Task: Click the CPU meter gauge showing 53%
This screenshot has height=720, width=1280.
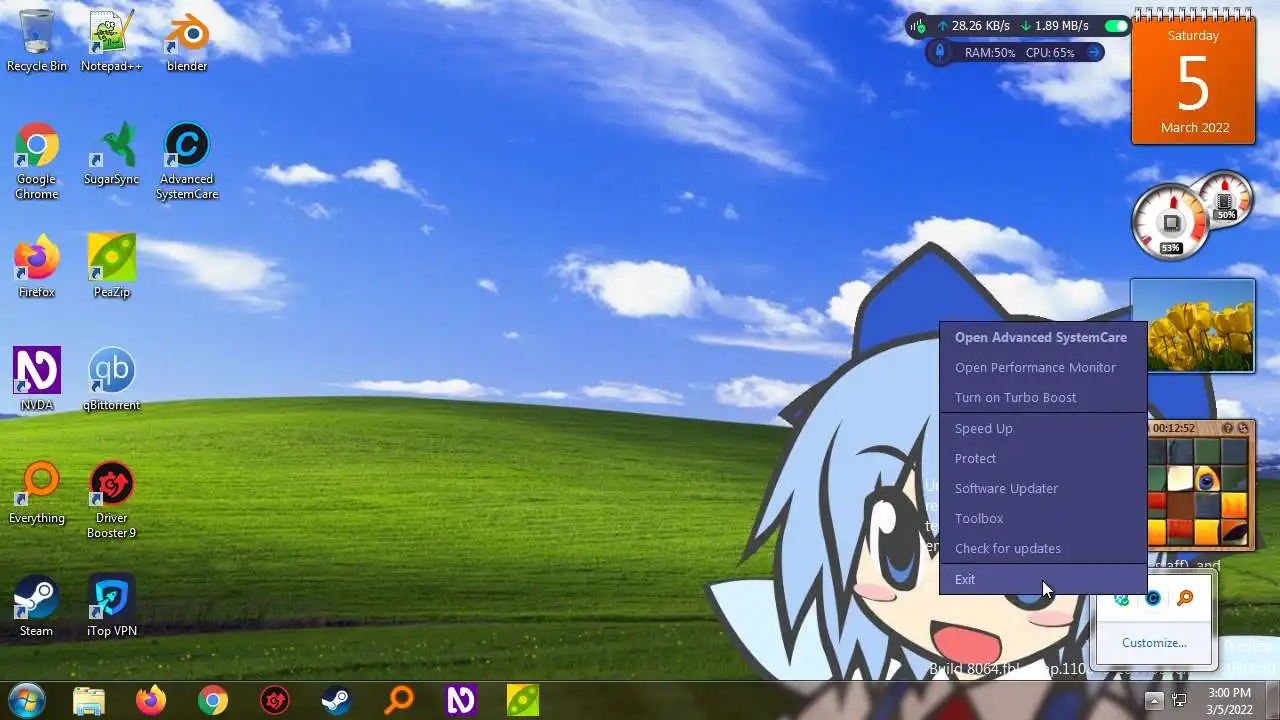Action: click(x=1171, y=222)
